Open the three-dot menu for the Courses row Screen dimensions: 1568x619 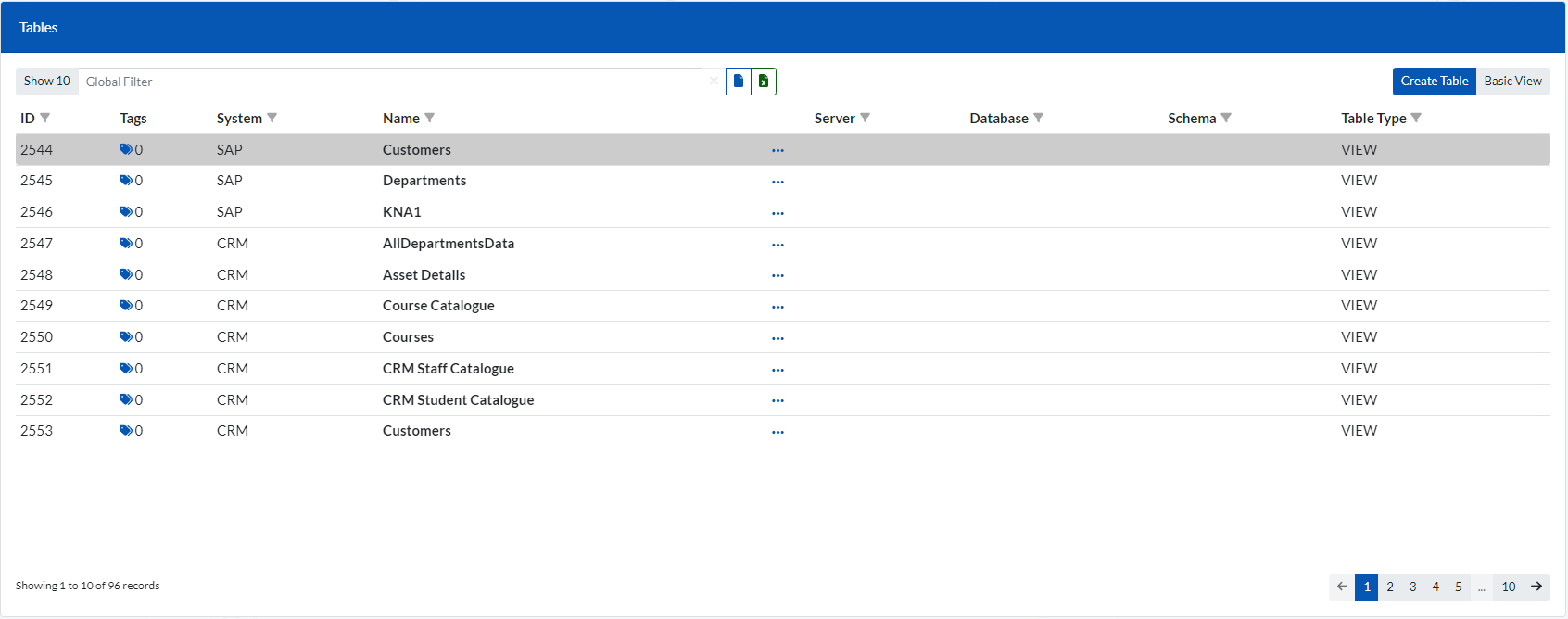(778, 338)
